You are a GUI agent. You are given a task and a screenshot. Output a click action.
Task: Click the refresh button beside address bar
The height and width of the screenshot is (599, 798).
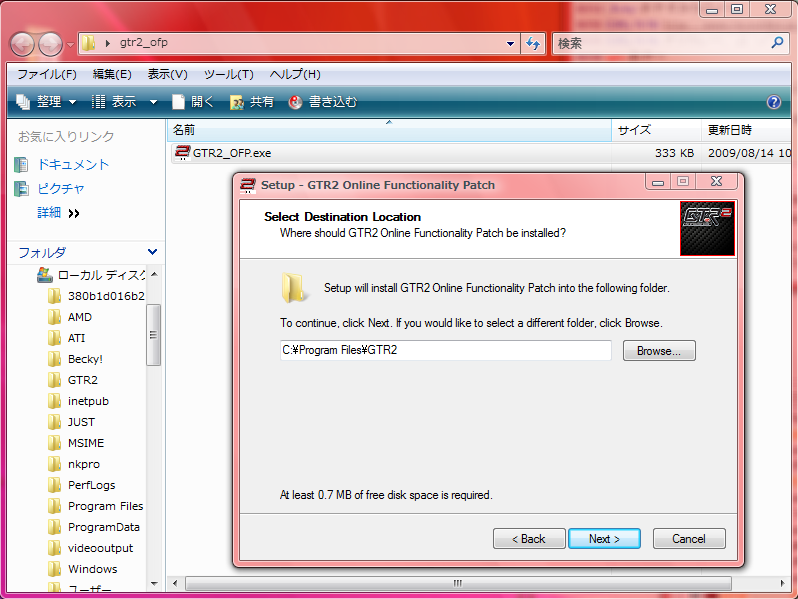point(533,44)
